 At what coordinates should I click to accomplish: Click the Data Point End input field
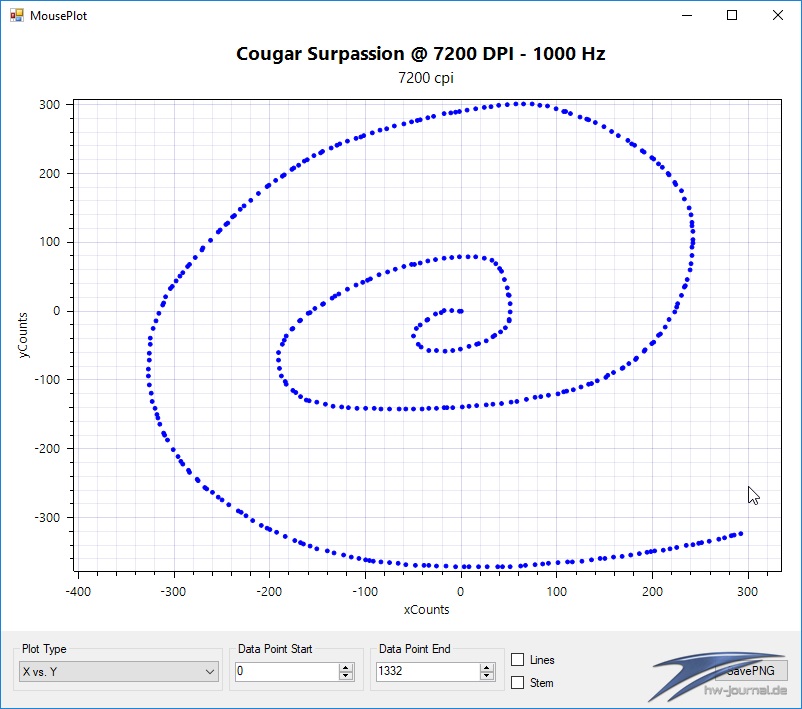(x=428, y=671)
